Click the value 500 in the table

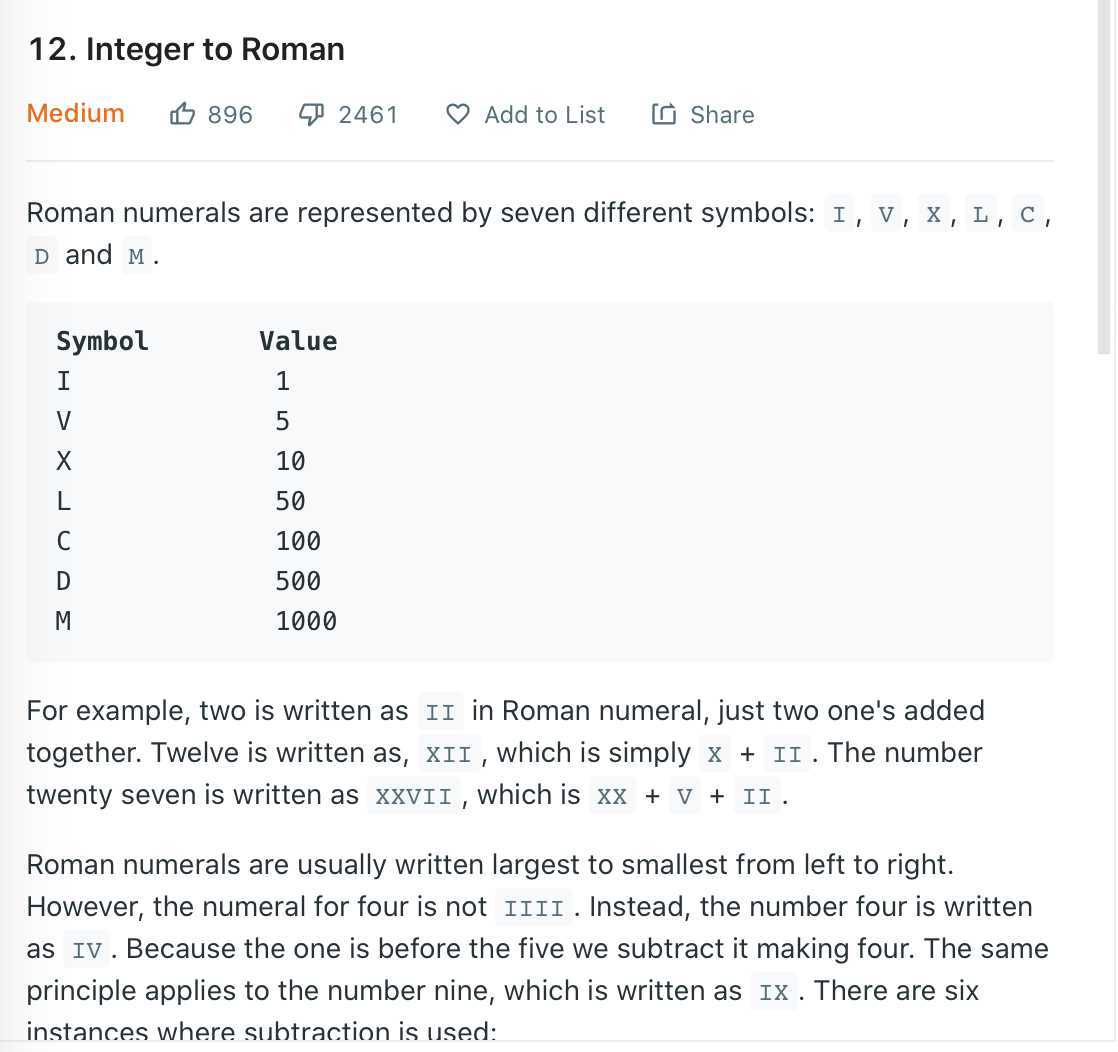[x=298, y=581]
